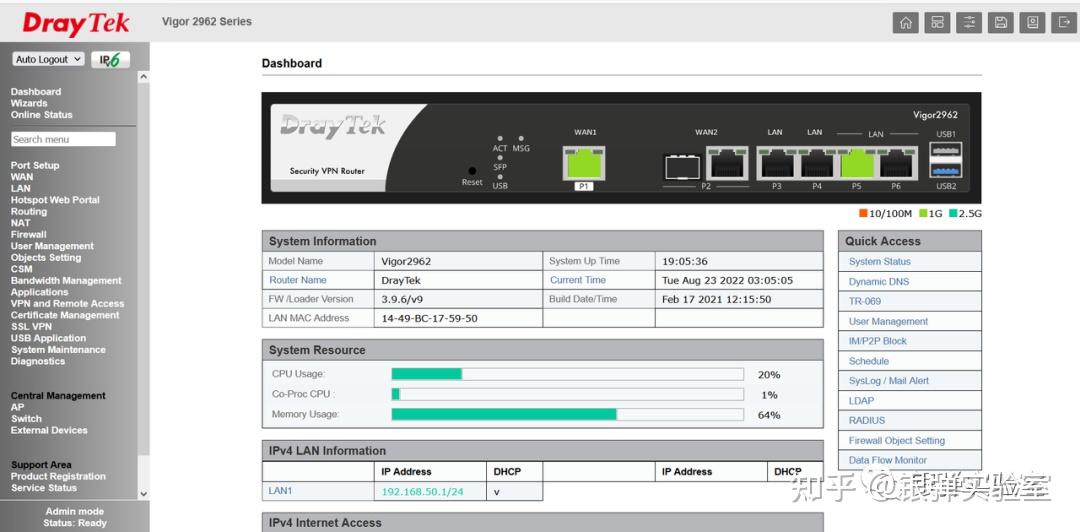The height and width of the screenshot is (532, 1080).
Task: Open System Maintenance in the sidebar
Action: 59,350
